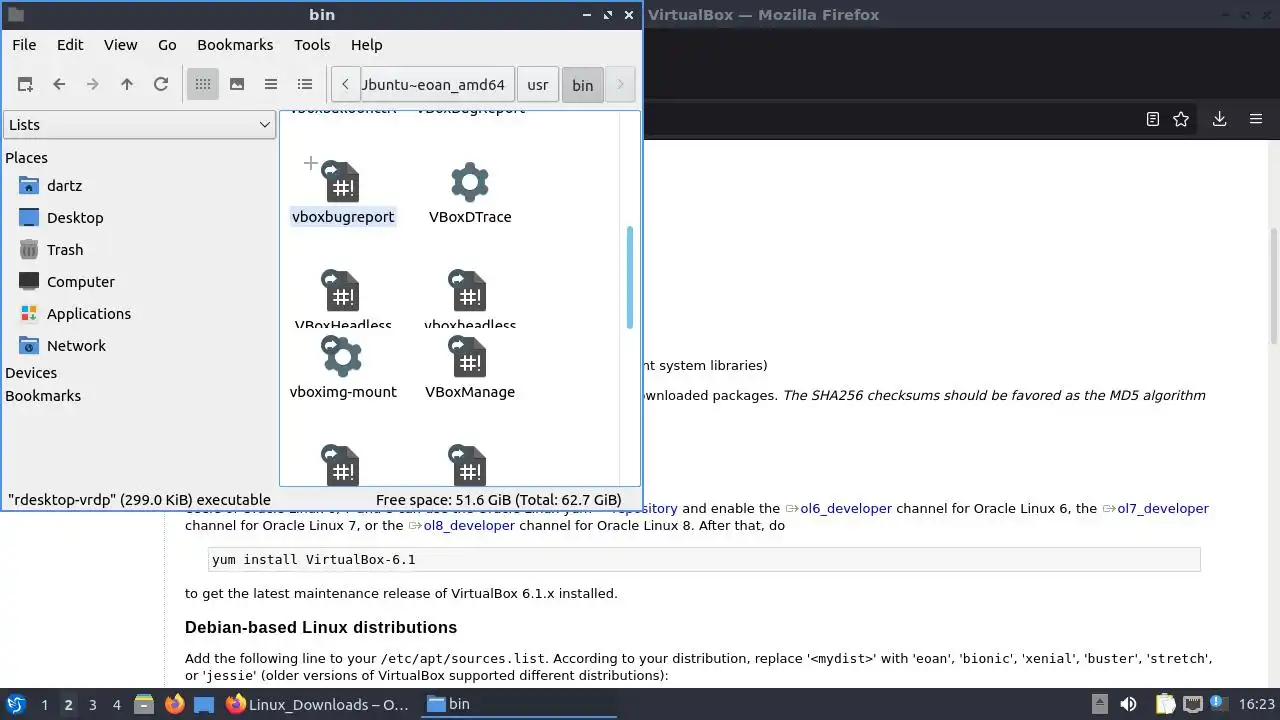Click the show desktop panel icon
The image size is (1280, 720).
point(204,704)
